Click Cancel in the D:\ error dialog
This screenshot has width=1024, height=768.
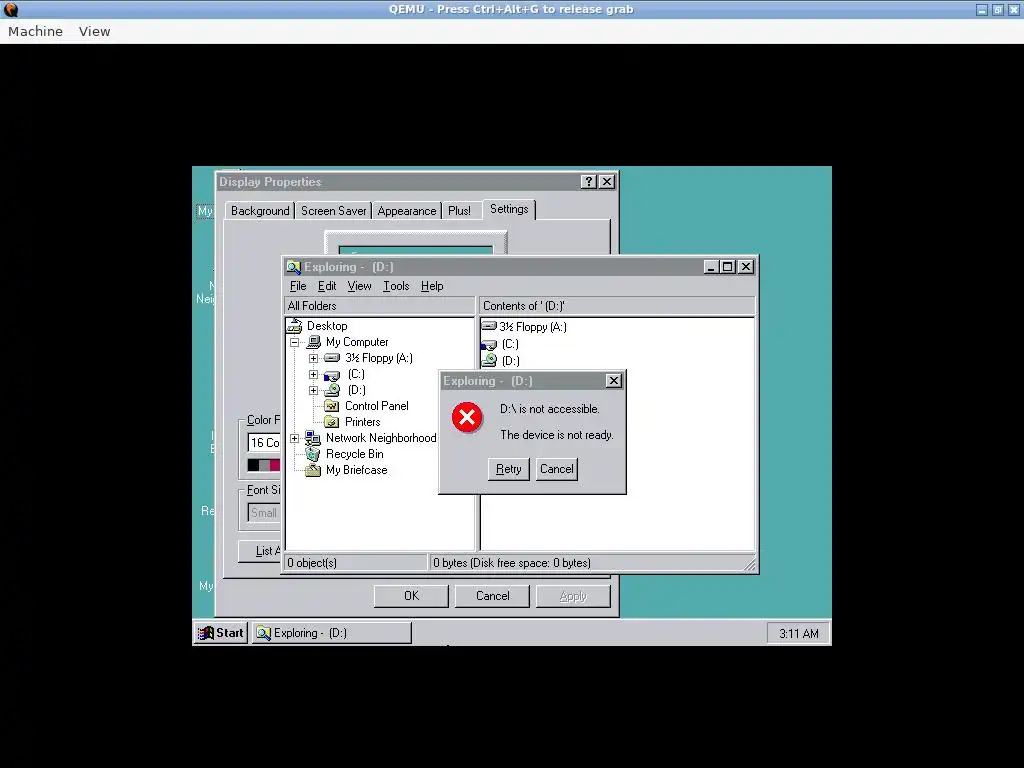pos(556,469)
